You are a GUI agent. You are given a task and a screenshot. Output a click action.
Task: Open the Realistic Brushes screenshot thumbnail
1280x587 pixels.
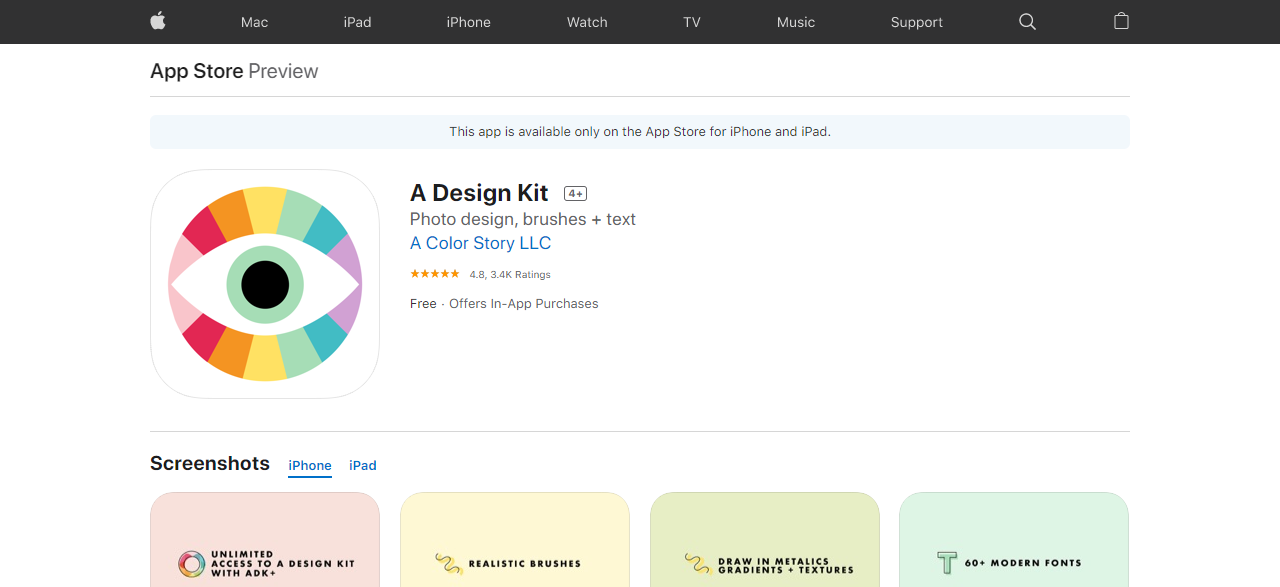pos(515,540)
